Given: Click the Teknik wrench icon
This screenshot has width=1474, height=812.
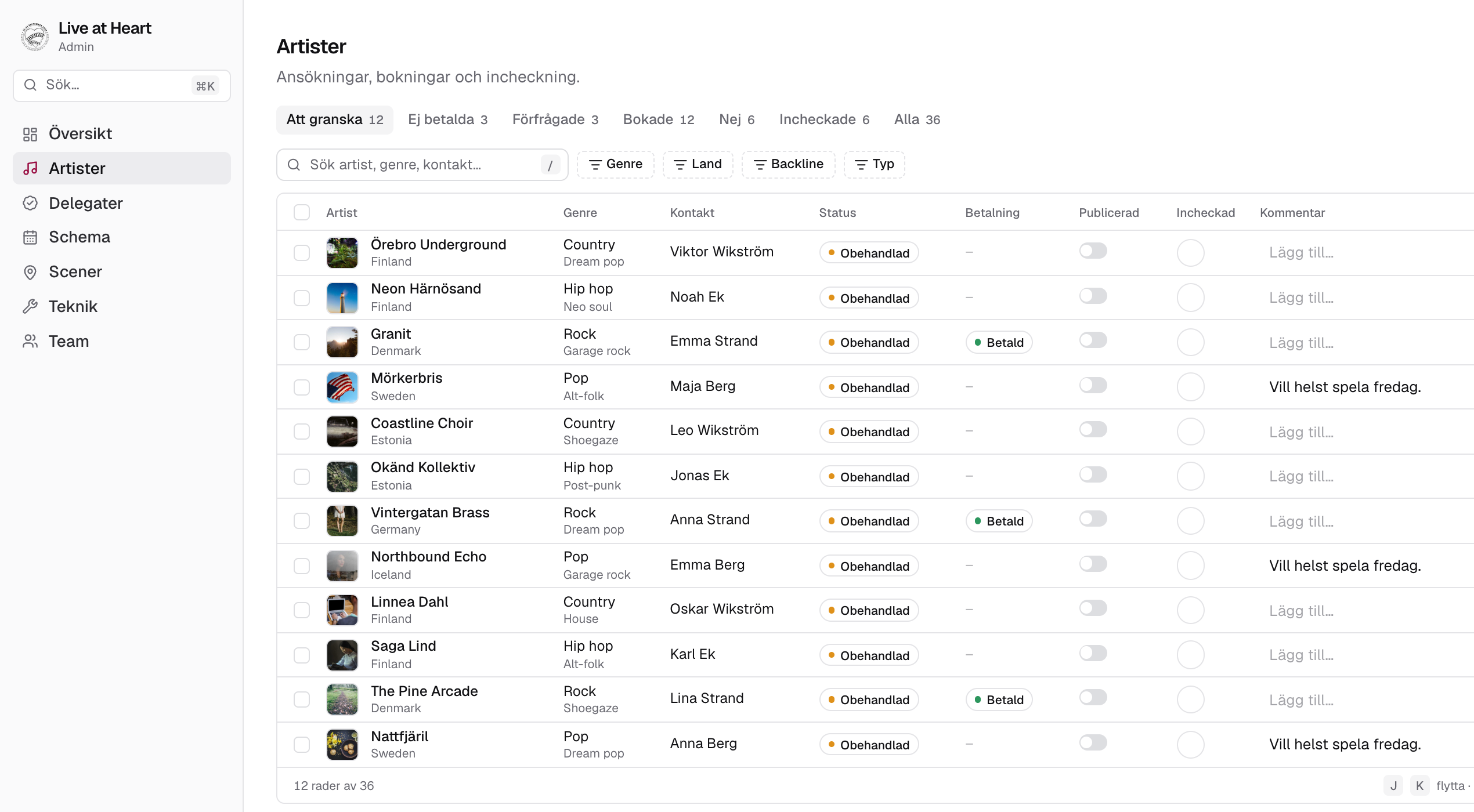Looking at the screenshot, I should [x=30, y=306].
